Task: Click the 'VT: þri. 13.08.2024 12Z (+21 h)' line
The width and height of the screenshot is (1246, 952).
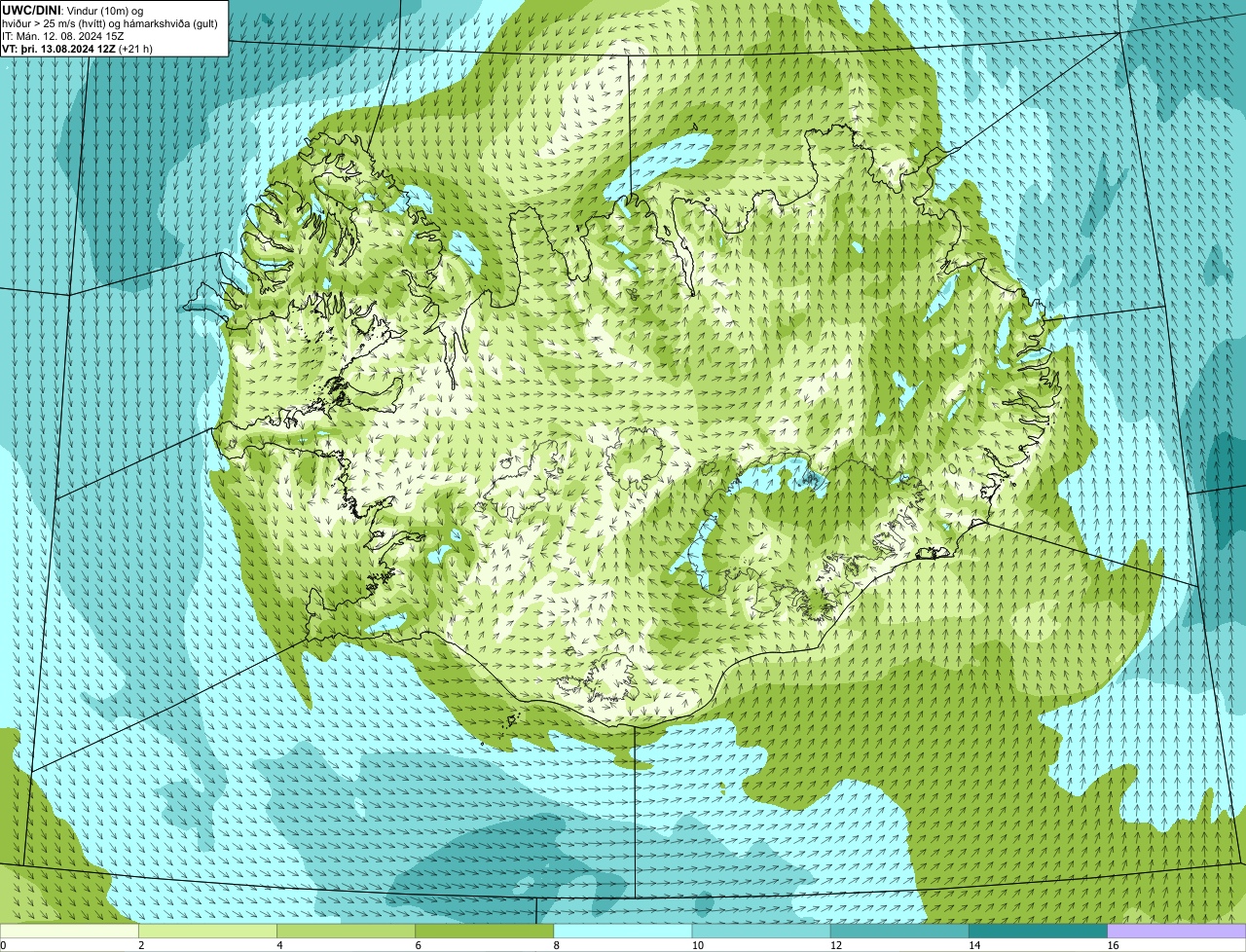Action: point(77,48)
